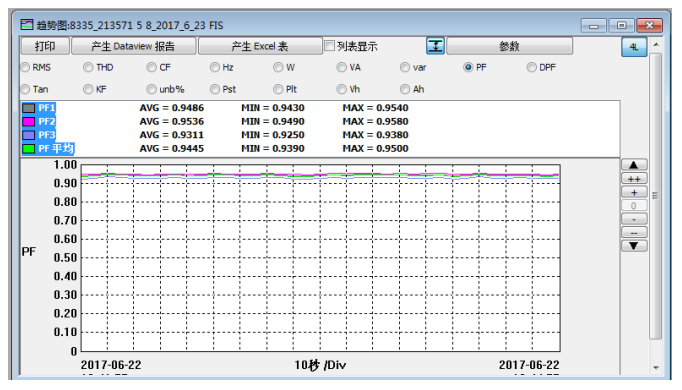Click the solid down arrow chart button
The image size is (682, 390).
[x=634, y=246]
